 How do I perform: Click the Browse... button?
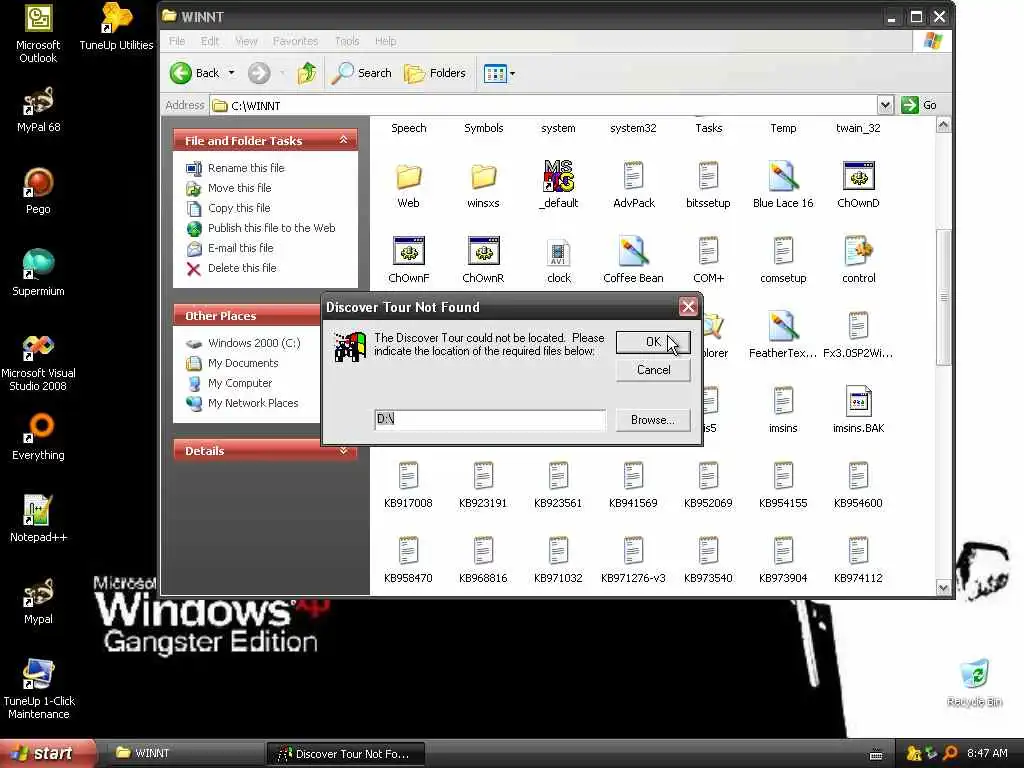click(653, 420)
